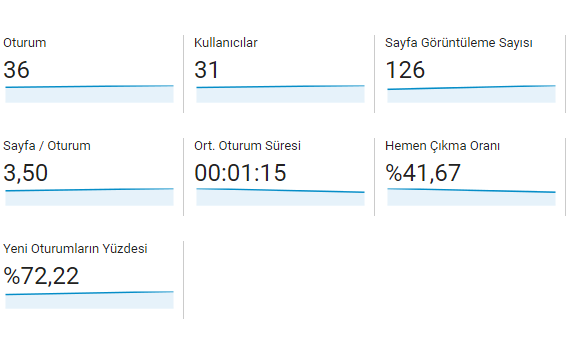The height and width of the screenshot is (361, 568).
Task: Select the Sayfa Görüntüleme Sayısı label
Action: [x=459, y=43]
